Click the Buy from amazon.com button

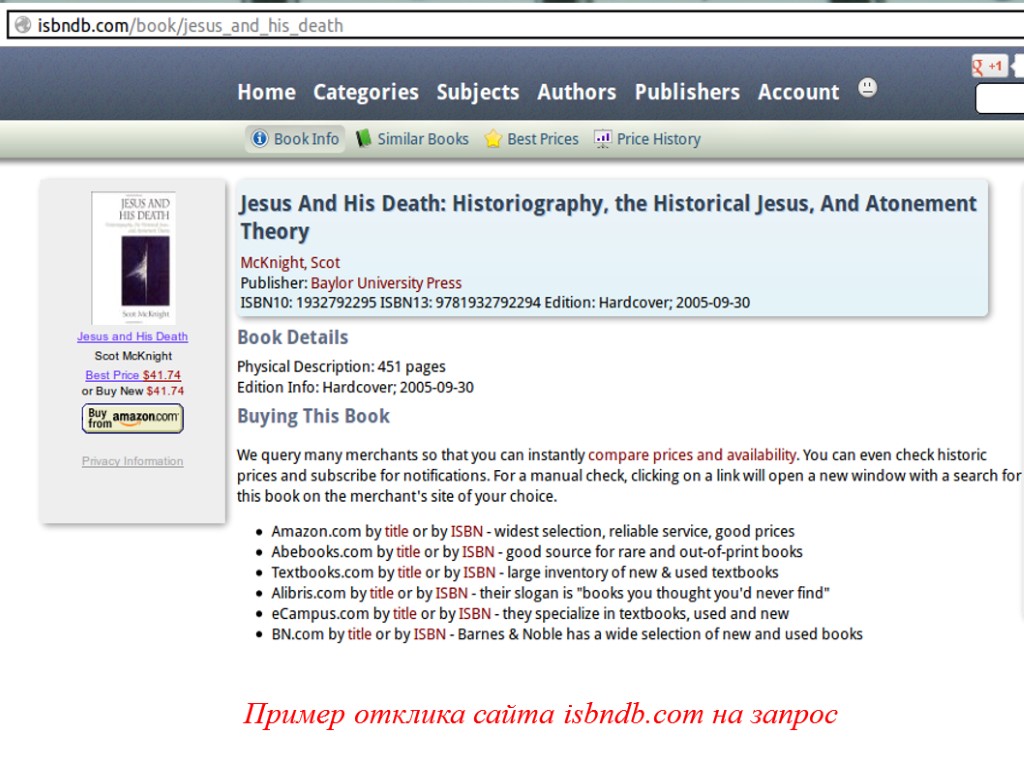point(133,418)
